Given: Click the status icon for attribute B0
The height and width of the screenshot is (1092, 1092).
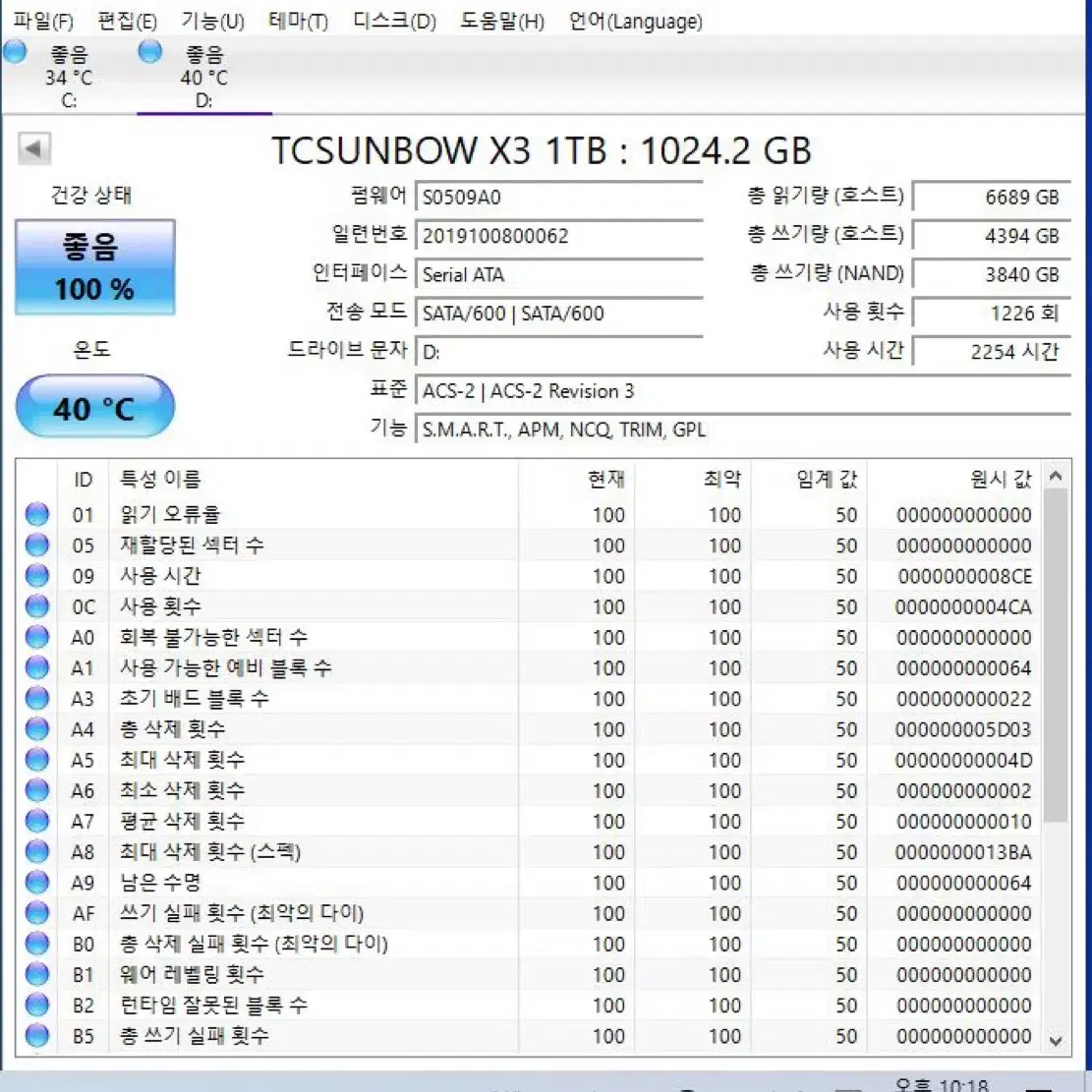Looking at the screenshot, I should 37,944.
